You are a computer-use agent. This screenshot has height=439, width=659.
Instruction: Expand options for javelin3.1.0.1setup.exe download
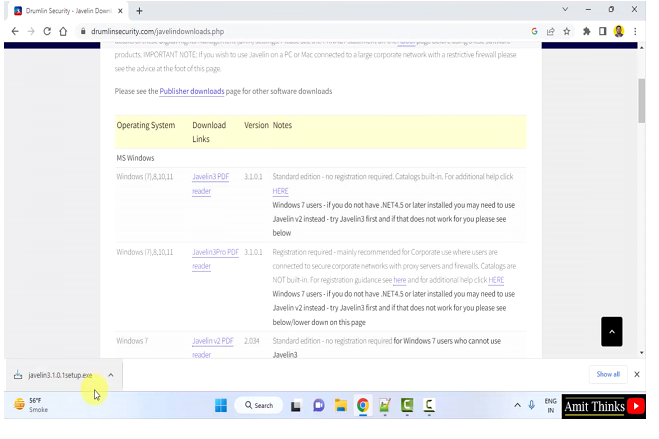[x=111, y=375]
